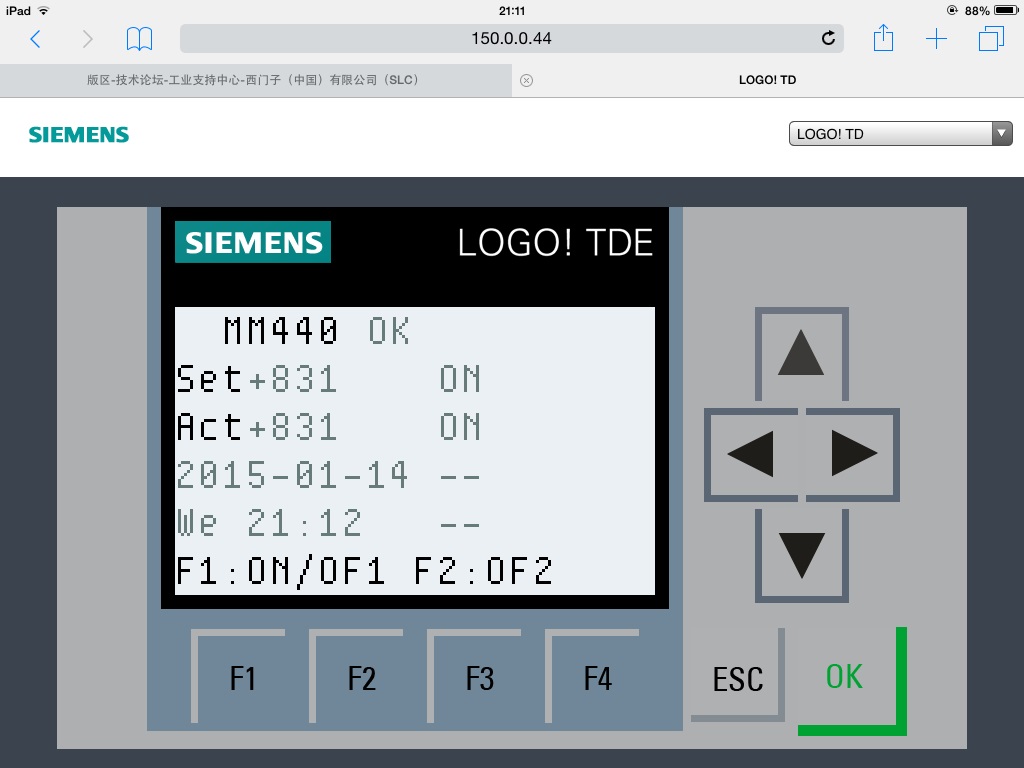Image resolution: width=1024 pixels, height=768 pixels.
Task: Add a new tab with plus icon
Action: [936, 39]
